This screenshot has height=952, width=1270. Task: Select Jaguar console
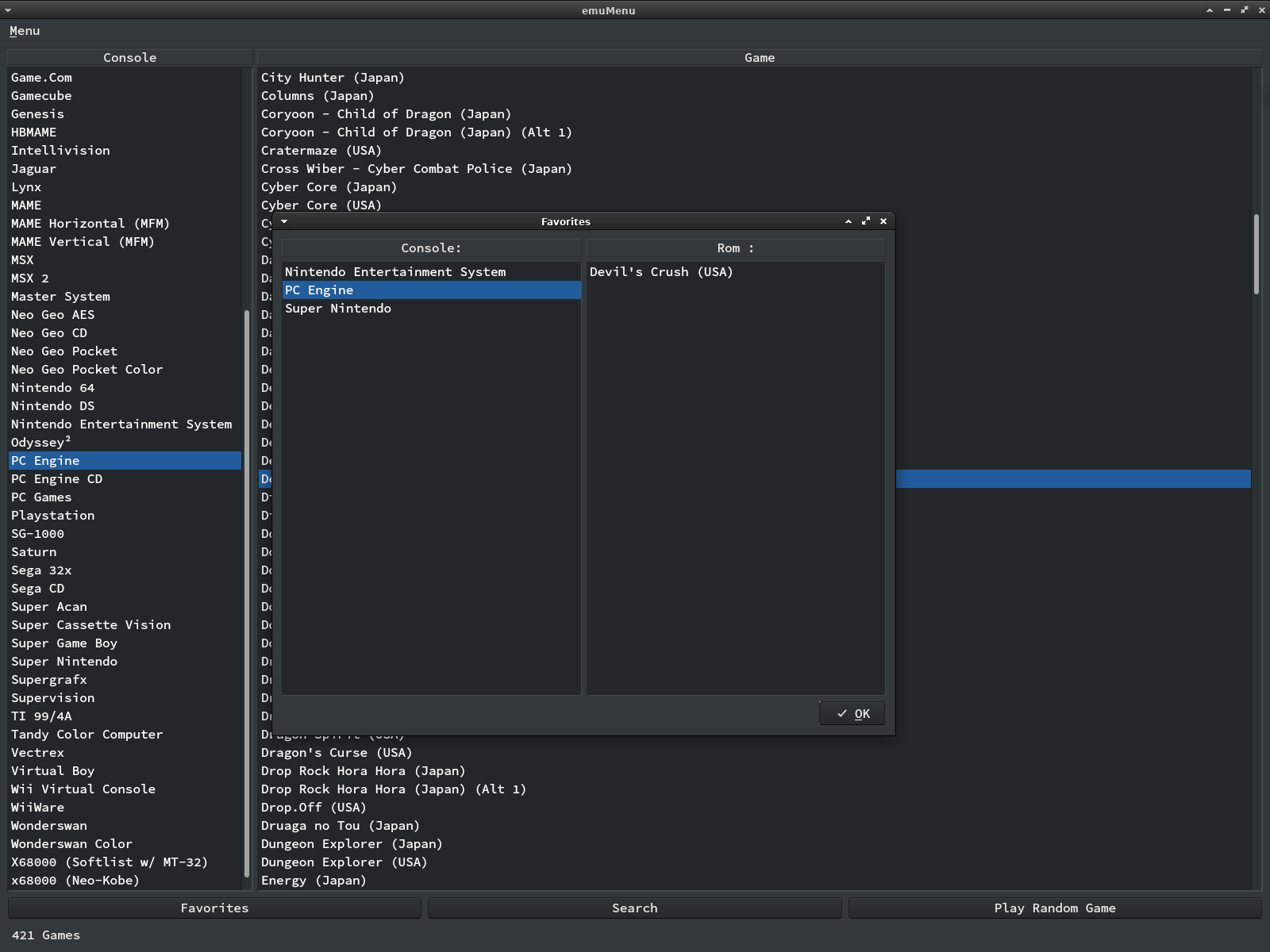pos(125,169)
